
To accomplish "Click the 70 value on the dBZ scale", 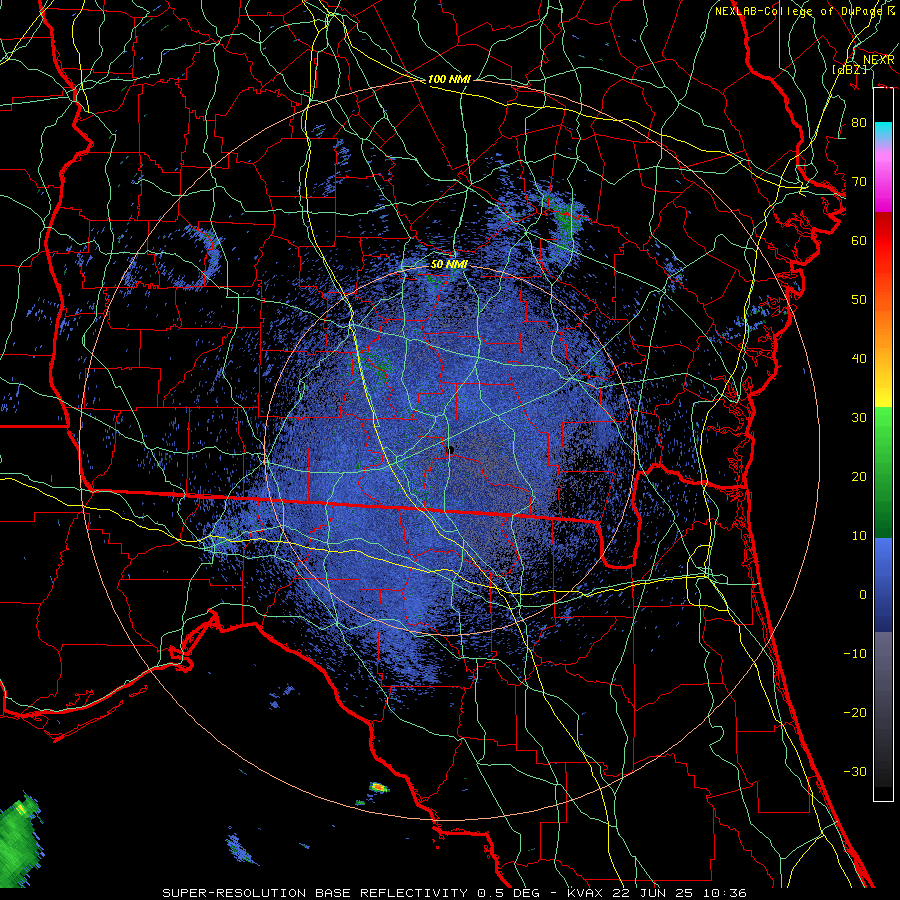I will 859,182.
